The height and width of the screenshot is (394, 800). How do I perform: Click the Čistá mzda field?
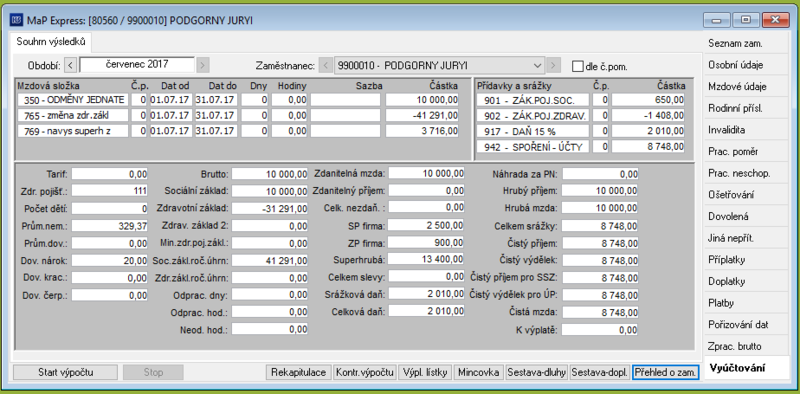click(x=600, y=312)
